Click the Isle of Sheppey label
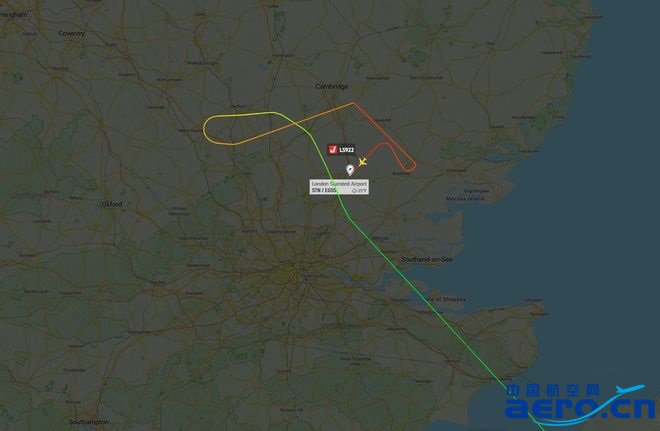This screenshot has height=431, width=660. point(444,299)
